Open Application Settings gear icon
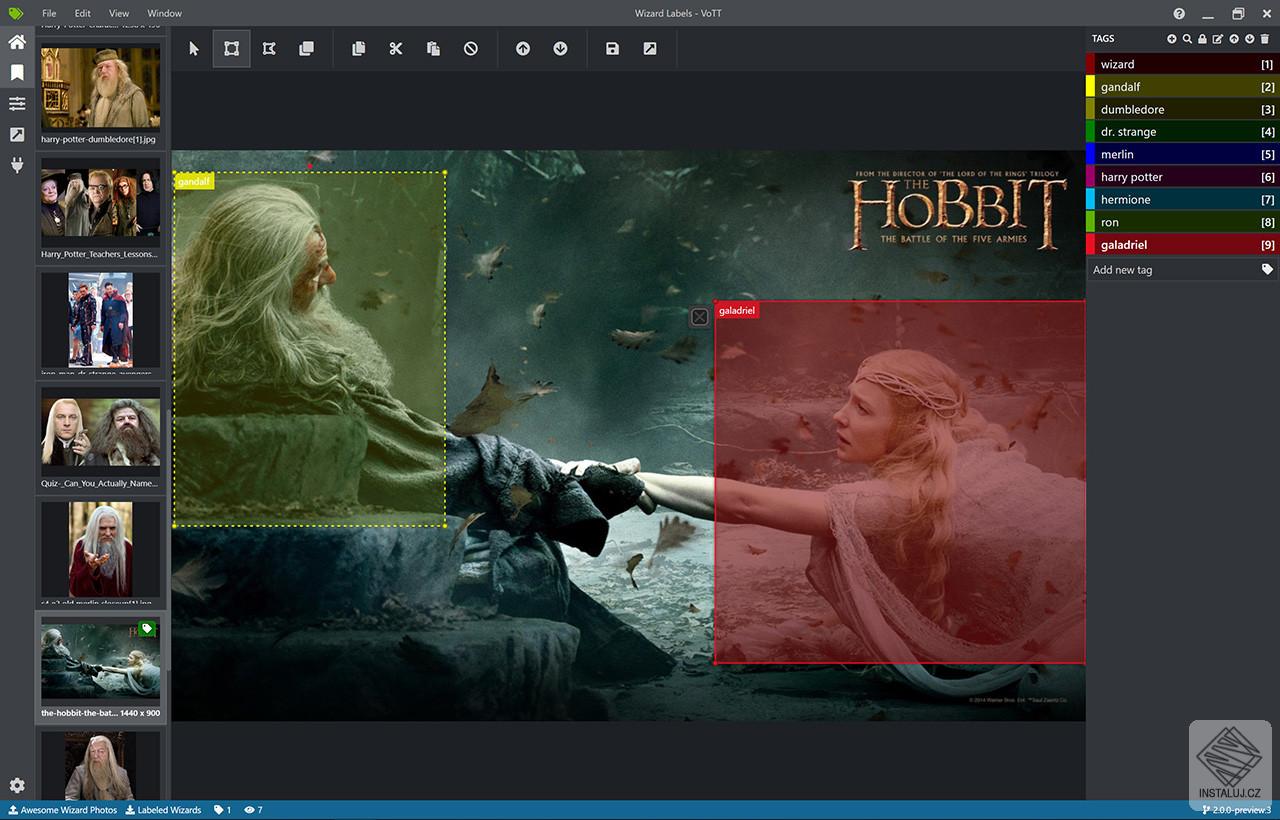 pyautogui.click(x=17, y=786)
